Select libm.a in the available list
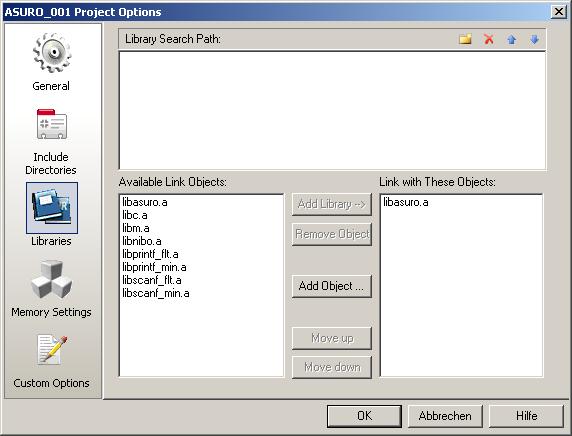572x436 pixels. (x=136, y=228)
